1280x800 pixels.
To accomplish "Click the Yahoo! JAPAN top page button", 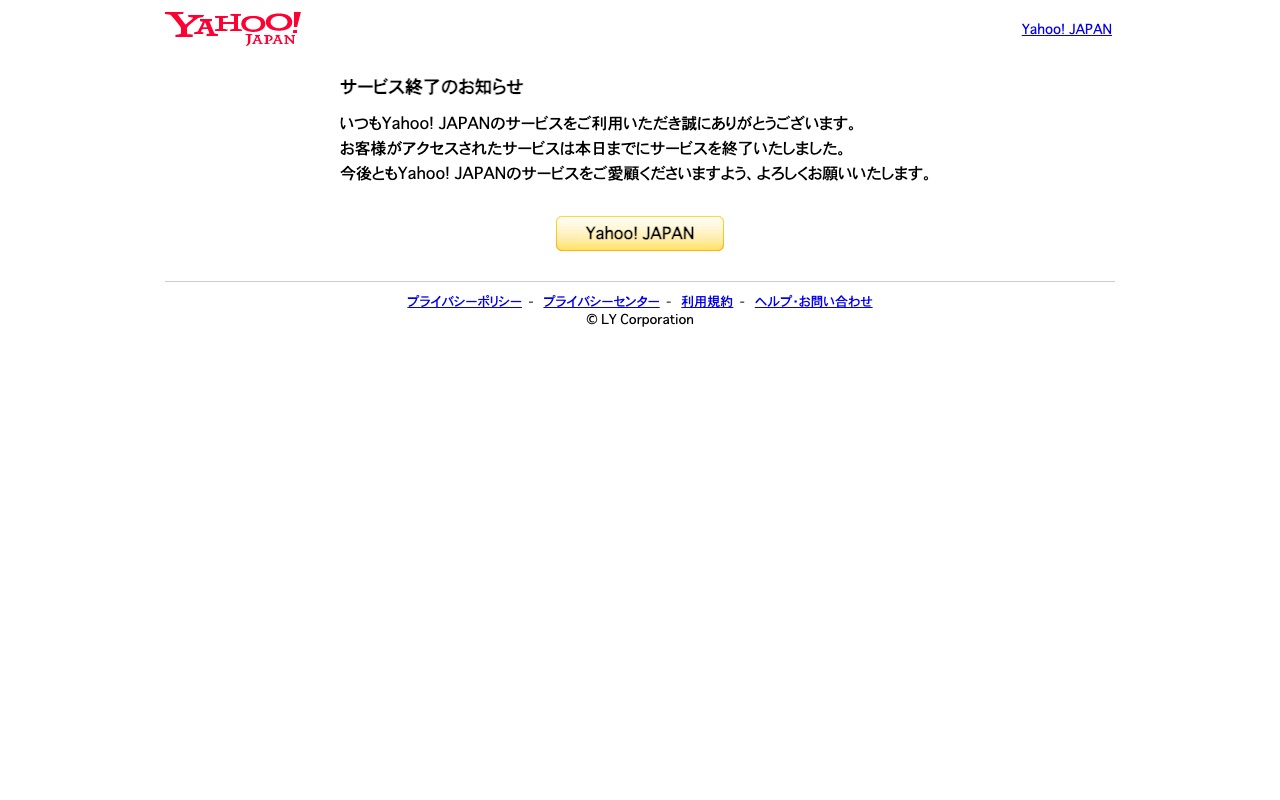I will 639,233.
